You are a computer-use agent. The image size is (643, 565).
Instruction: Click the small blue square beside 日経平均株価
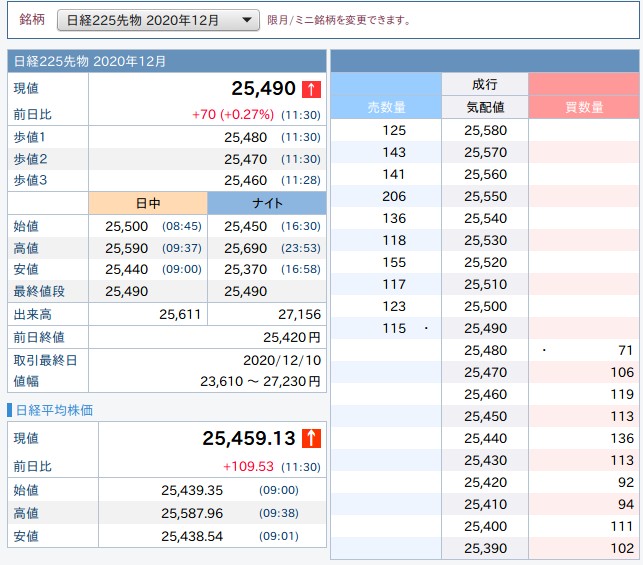click(x=10, y=410)
